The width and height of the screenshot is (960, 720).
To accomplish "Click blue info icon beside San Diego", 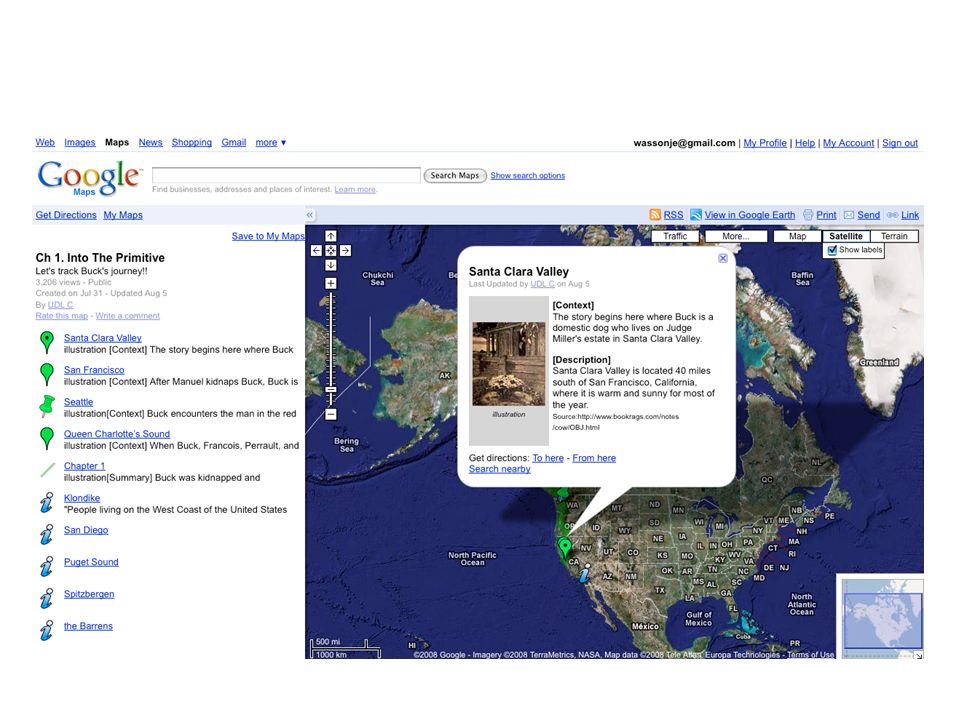I will click(x=47, y=534).
